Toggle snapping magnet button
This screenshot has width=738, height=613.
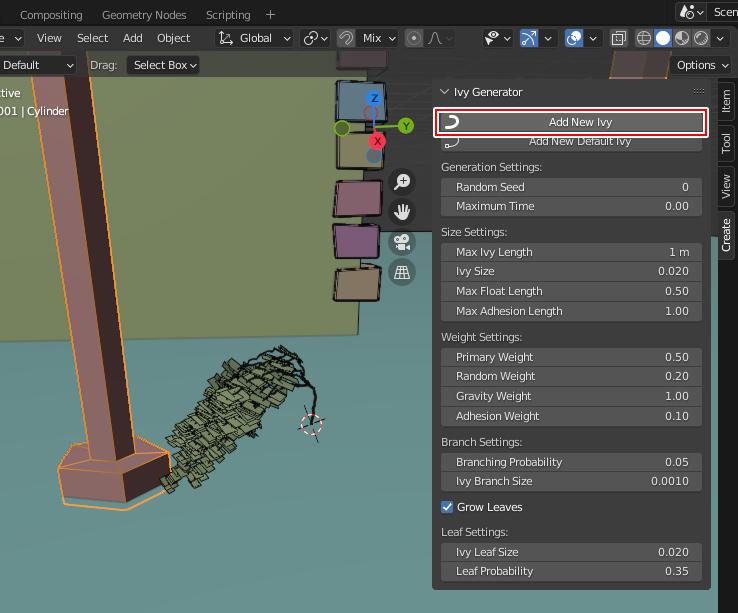(x=346, y=38)
